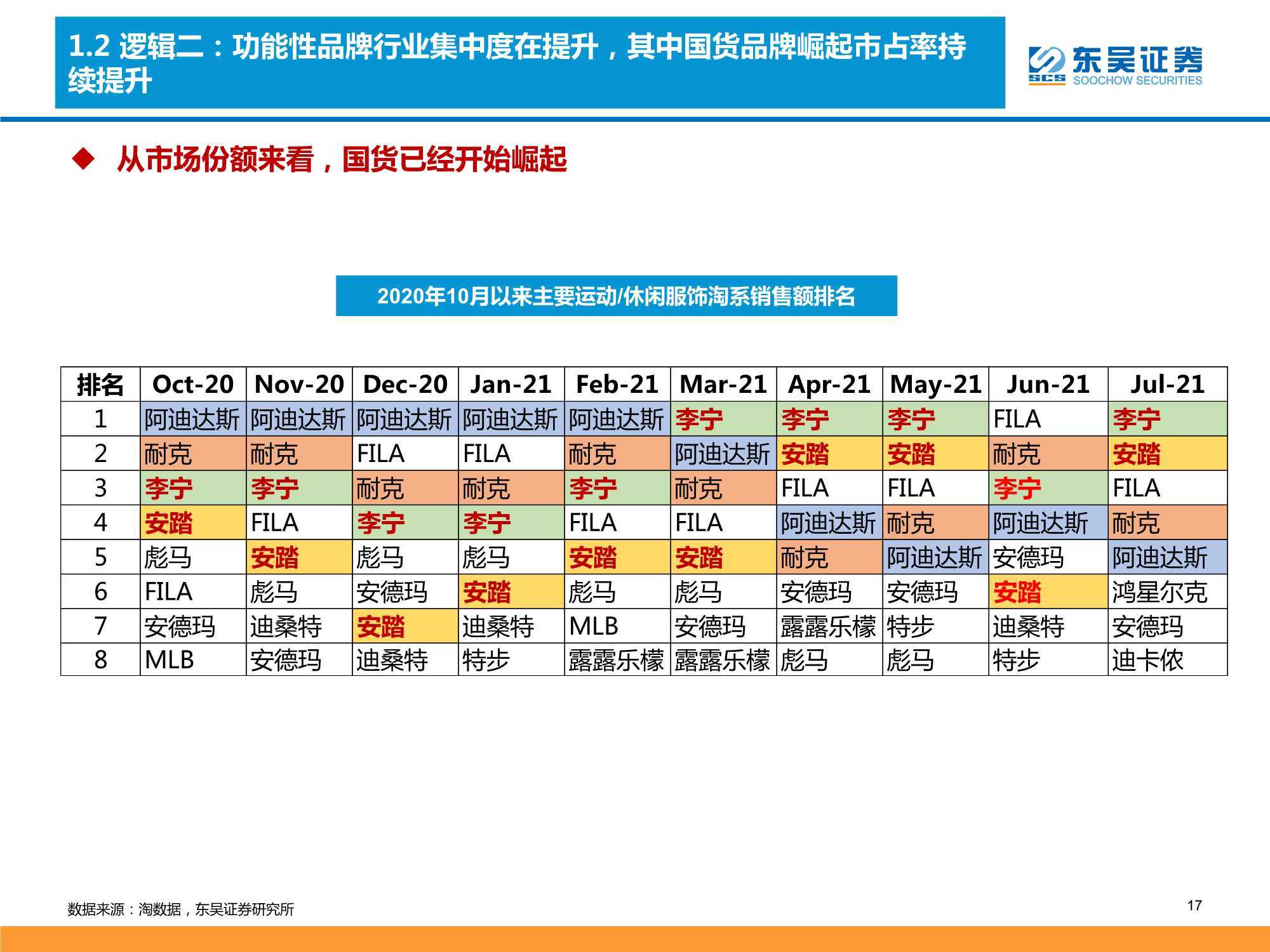Click 李宁 in Feb-21 rank 3
The height and width of the screenshot is (952, 1270).
pos(617,487)
